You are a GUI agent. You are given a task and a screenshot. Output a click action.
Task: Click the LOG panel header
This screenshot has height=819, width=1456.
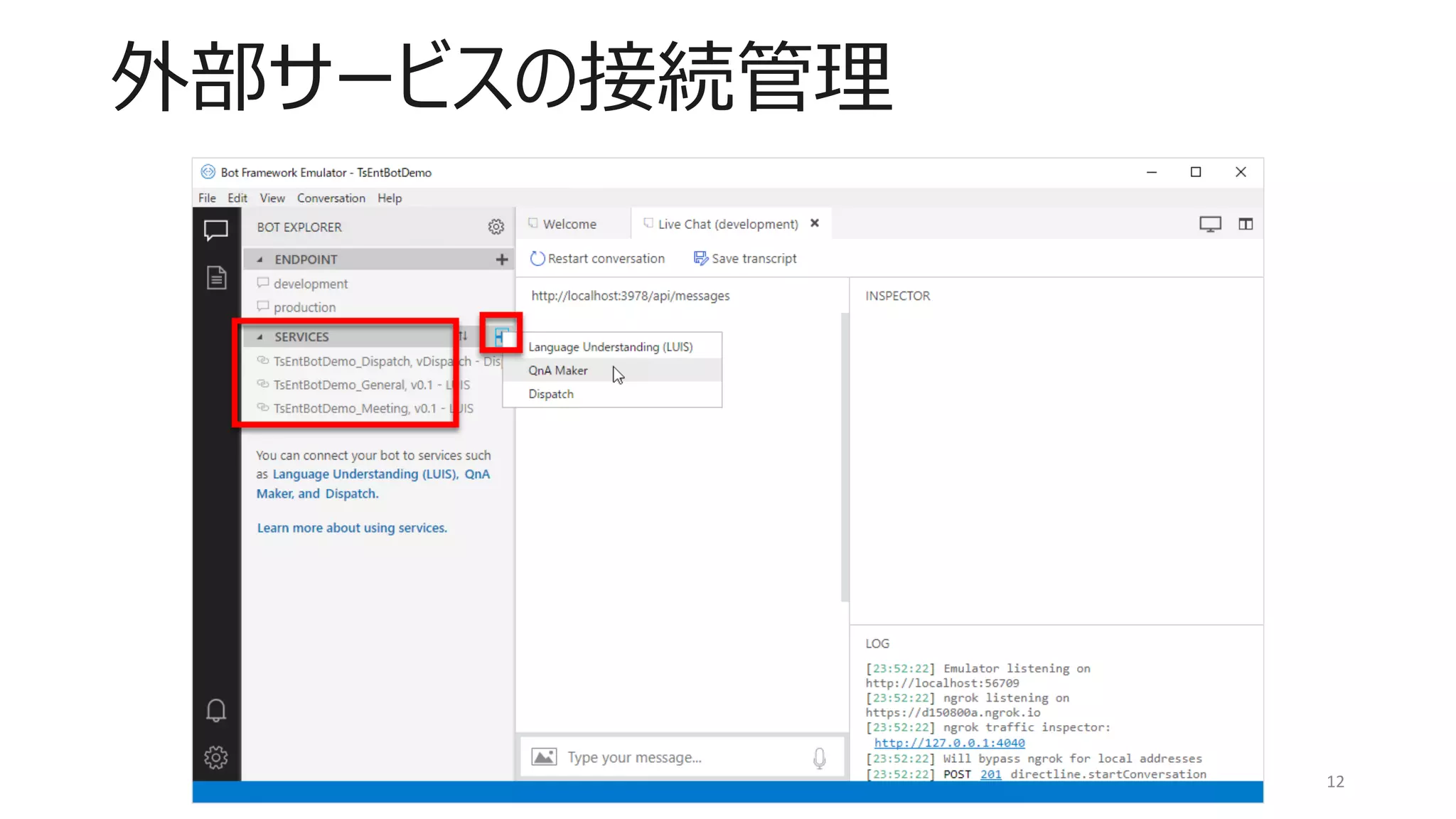tap(877, 643)
